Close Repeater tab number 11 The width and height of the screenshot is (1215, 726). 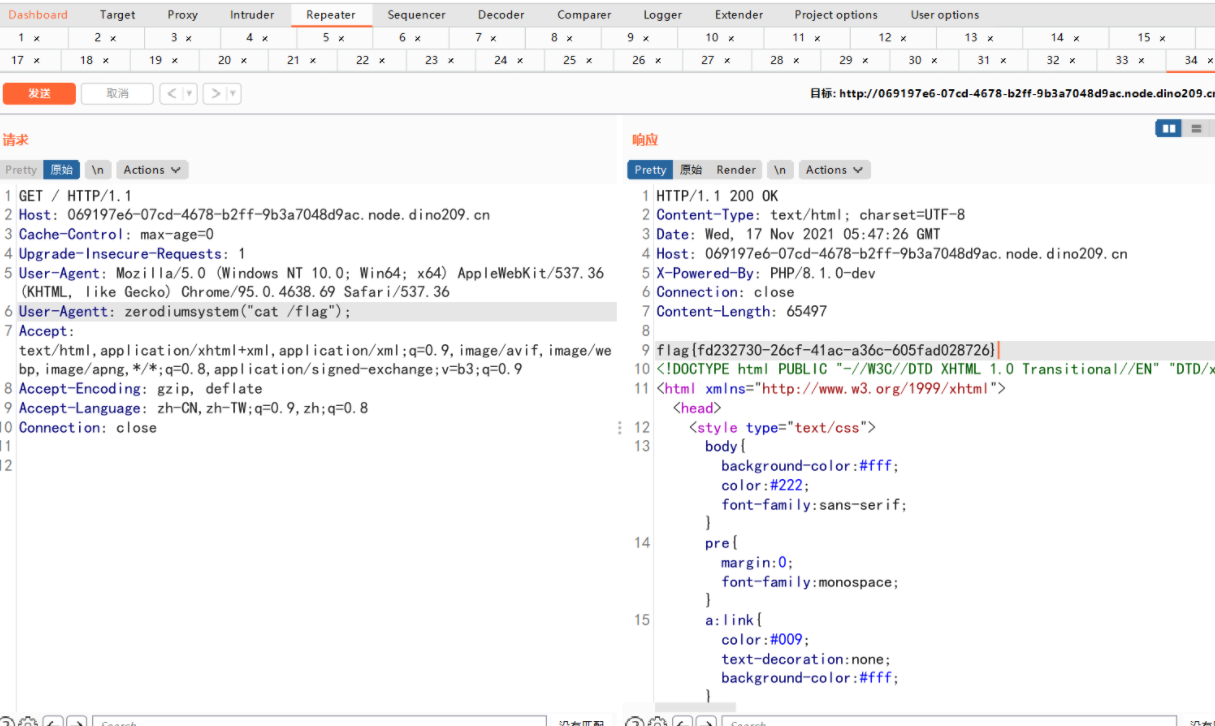point(817,38)
